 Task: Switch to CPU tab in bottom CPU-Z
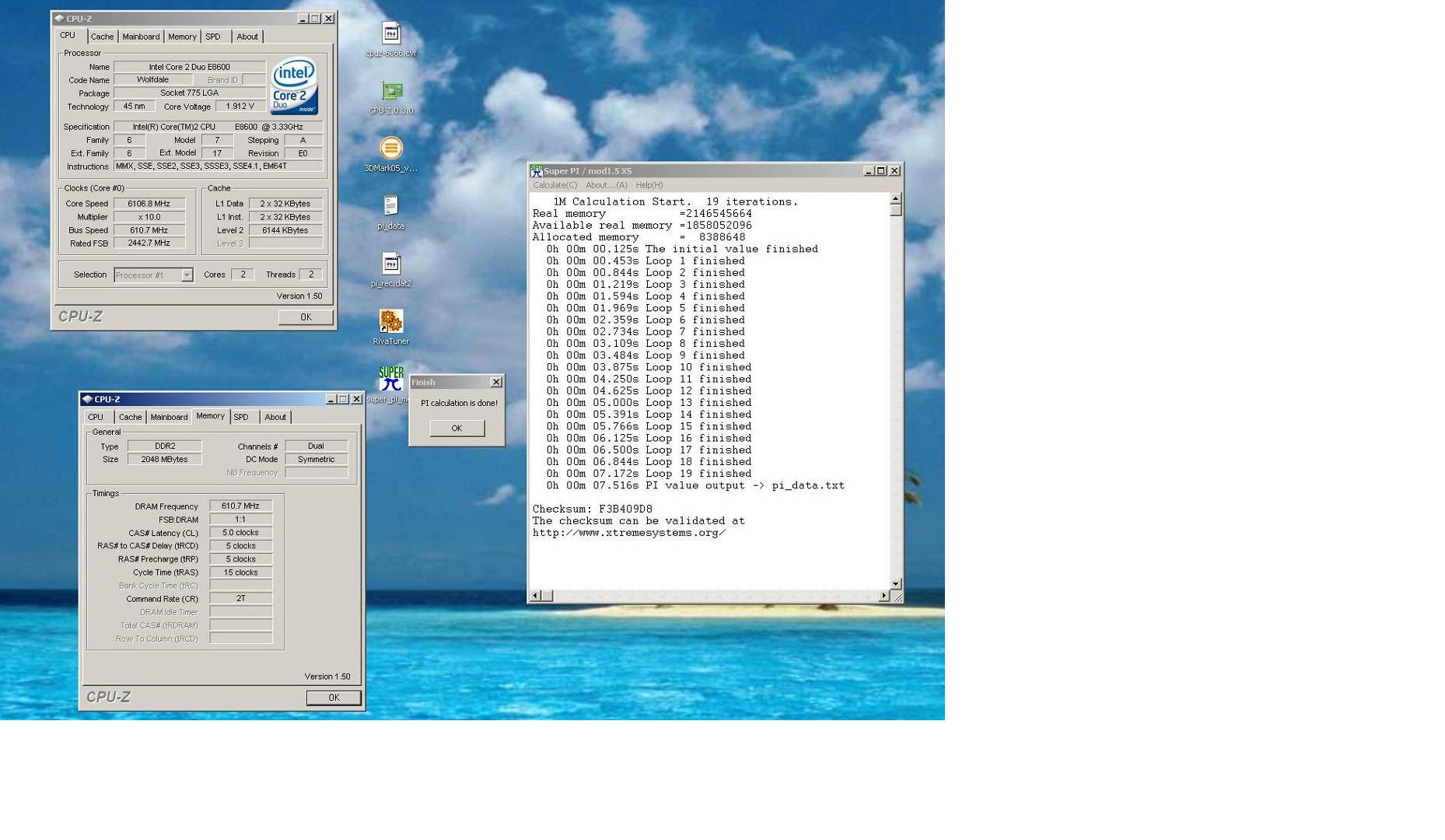click(96, 417)
